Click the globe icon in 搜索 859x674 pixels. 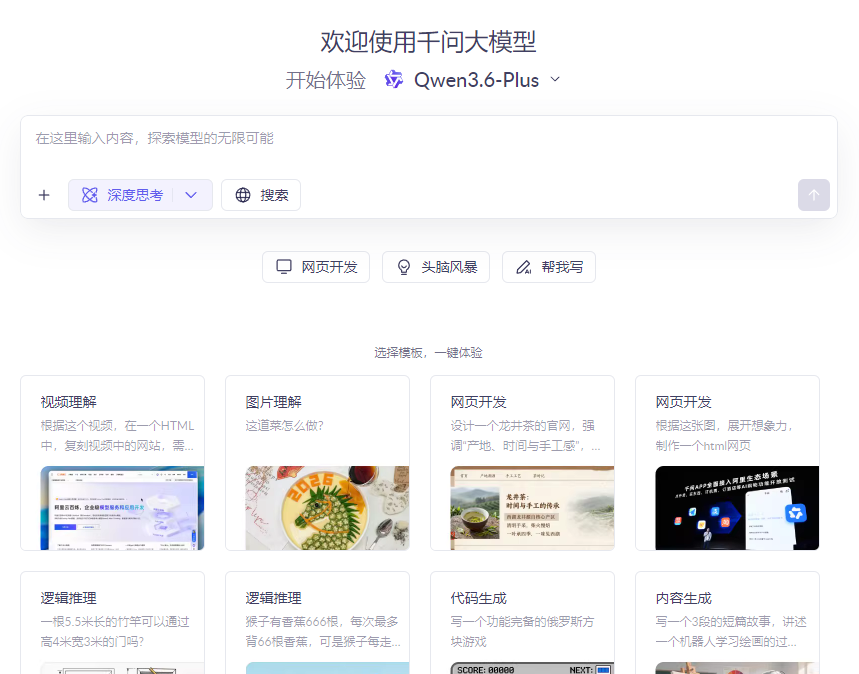point(243,195)
